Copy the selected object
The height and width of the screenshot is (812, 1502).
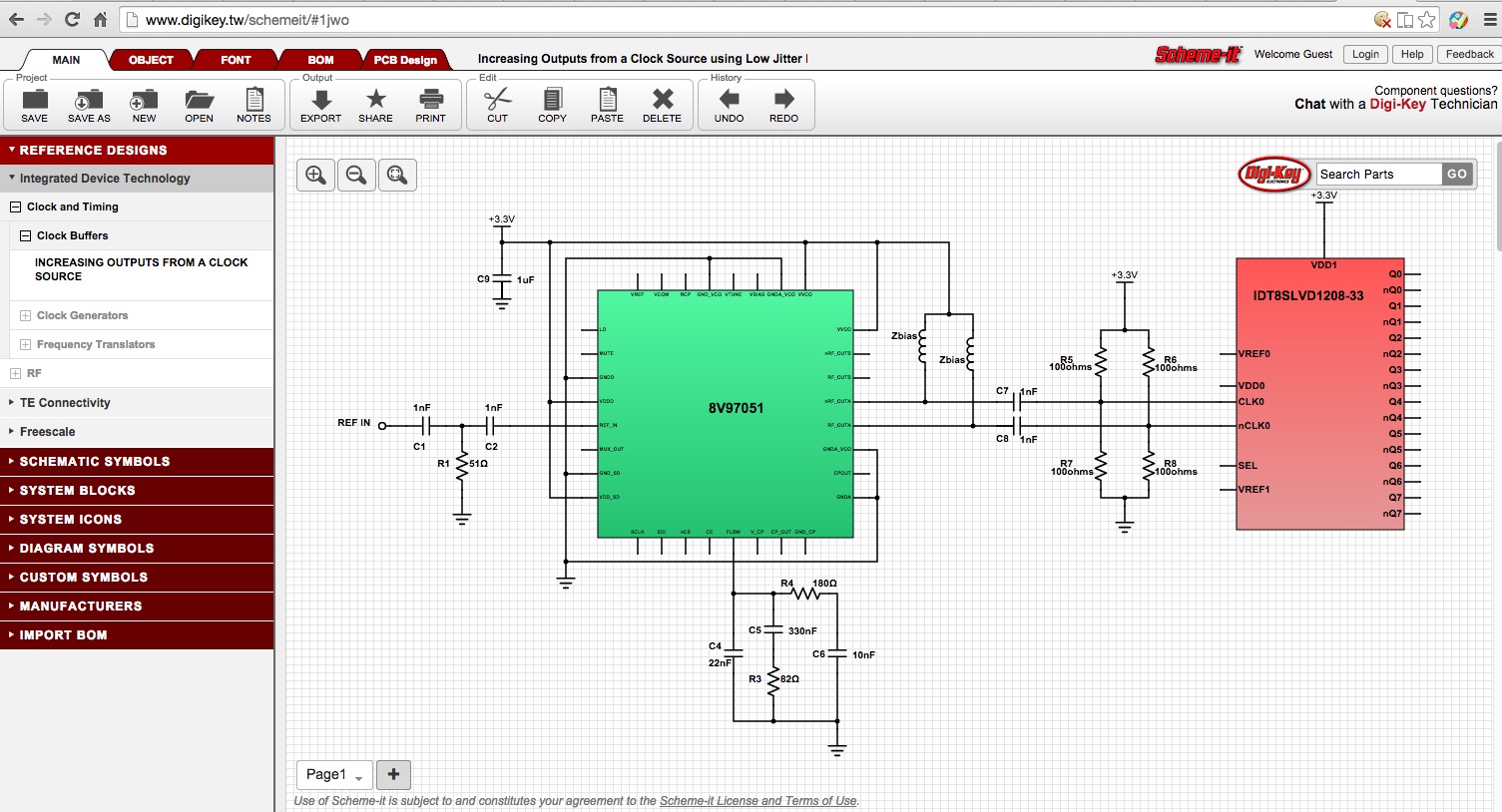pos(552,105)
